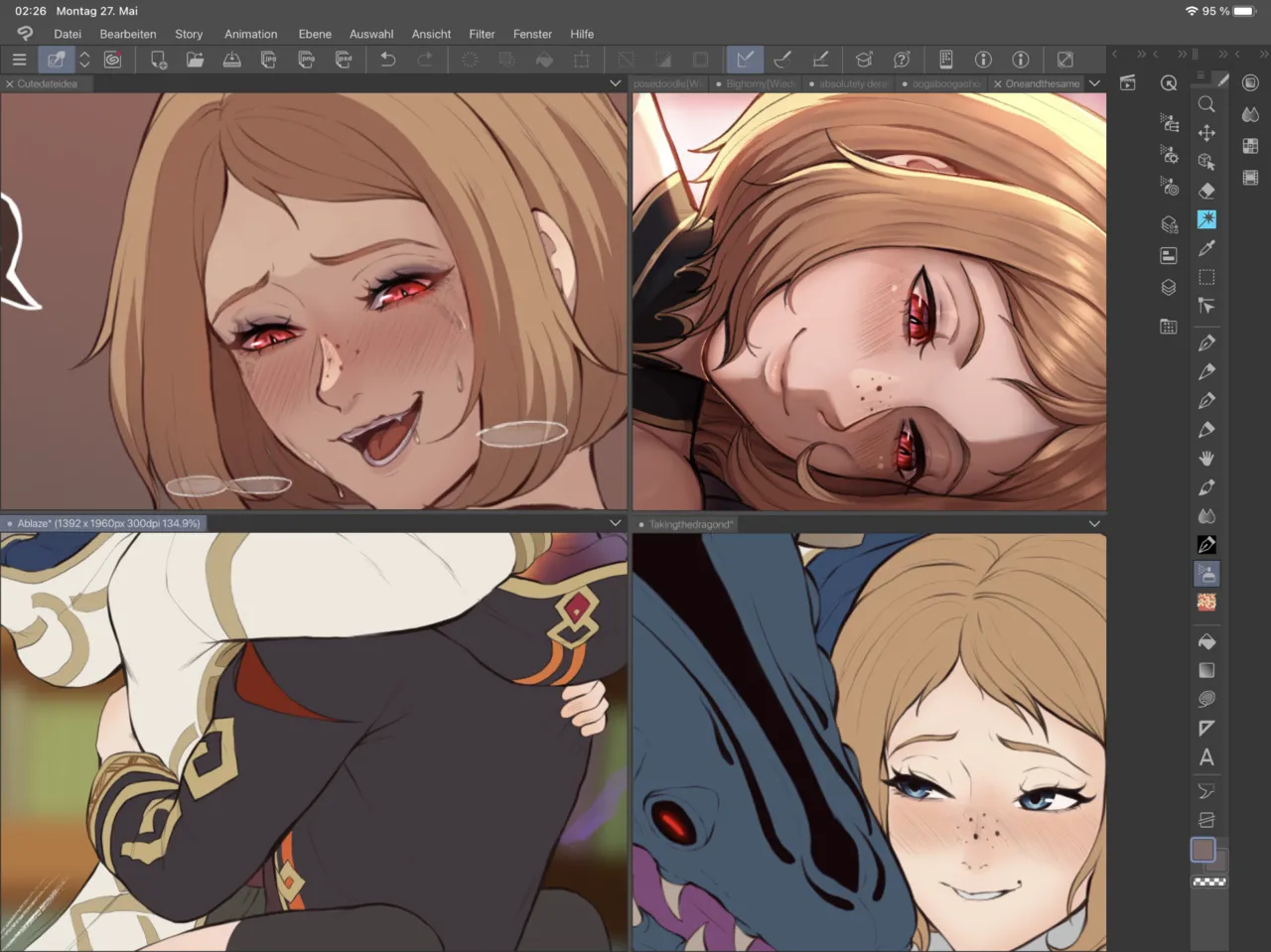Switch to the Oneandthesame tab
The image size is (1271, 952).
1042,83
